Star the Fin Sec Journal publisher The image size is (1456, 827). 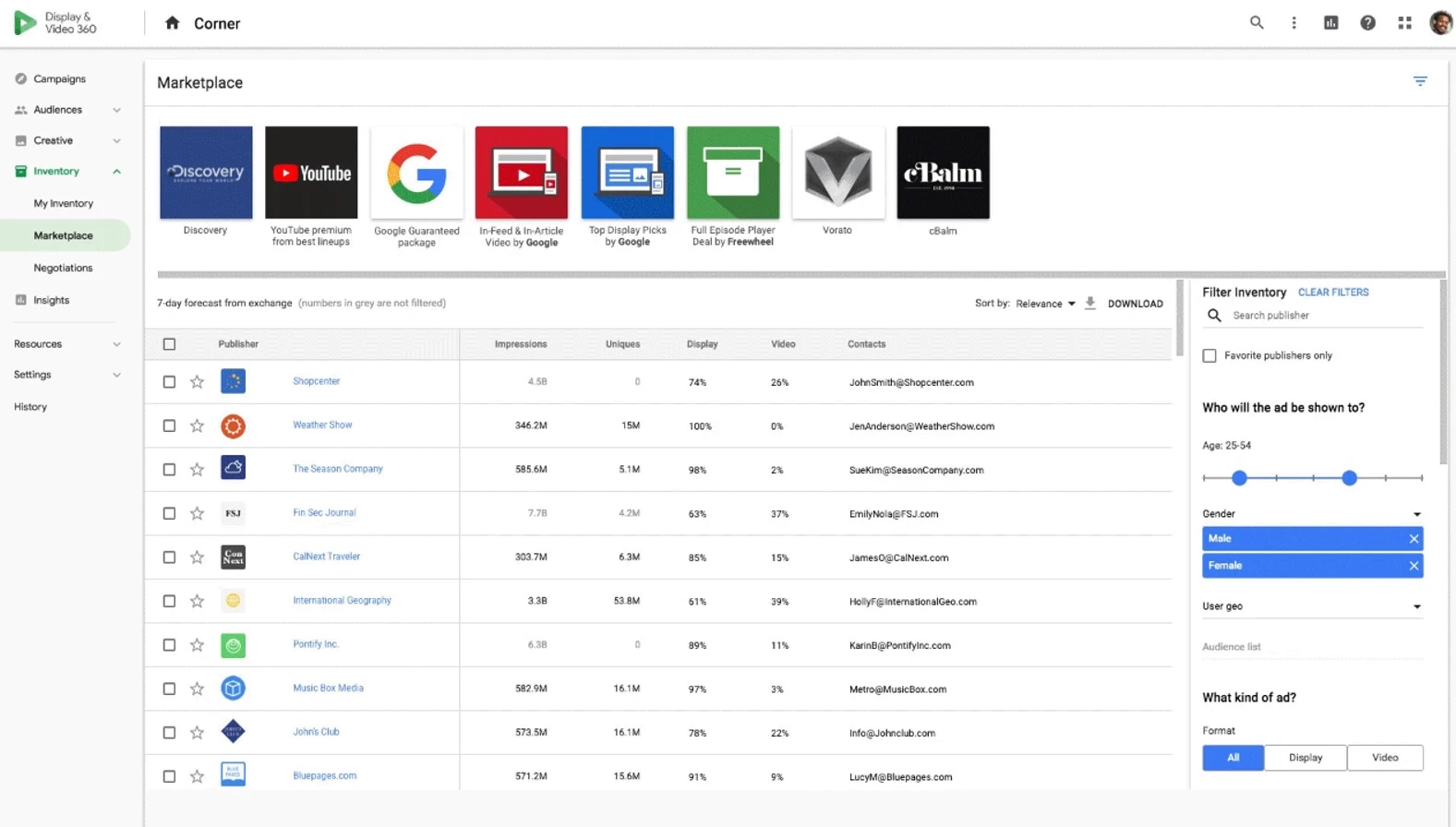(x=197, y=513)
